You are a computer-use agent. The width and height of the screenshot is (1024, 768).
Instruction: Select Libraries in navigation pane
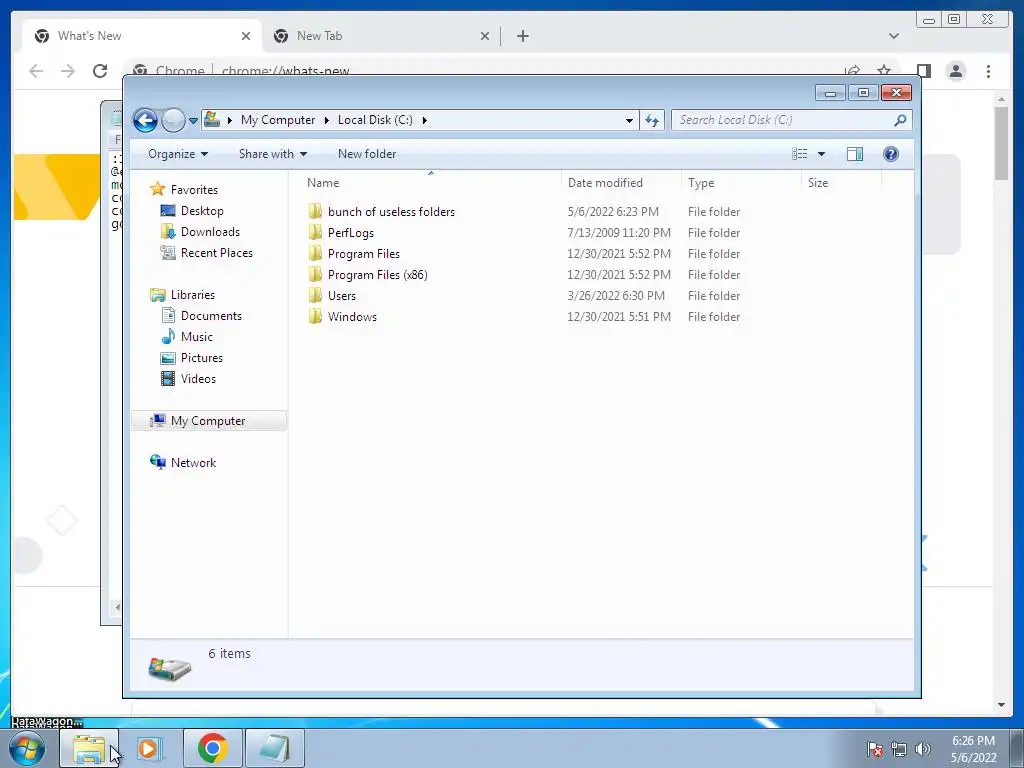pos(193,295)
